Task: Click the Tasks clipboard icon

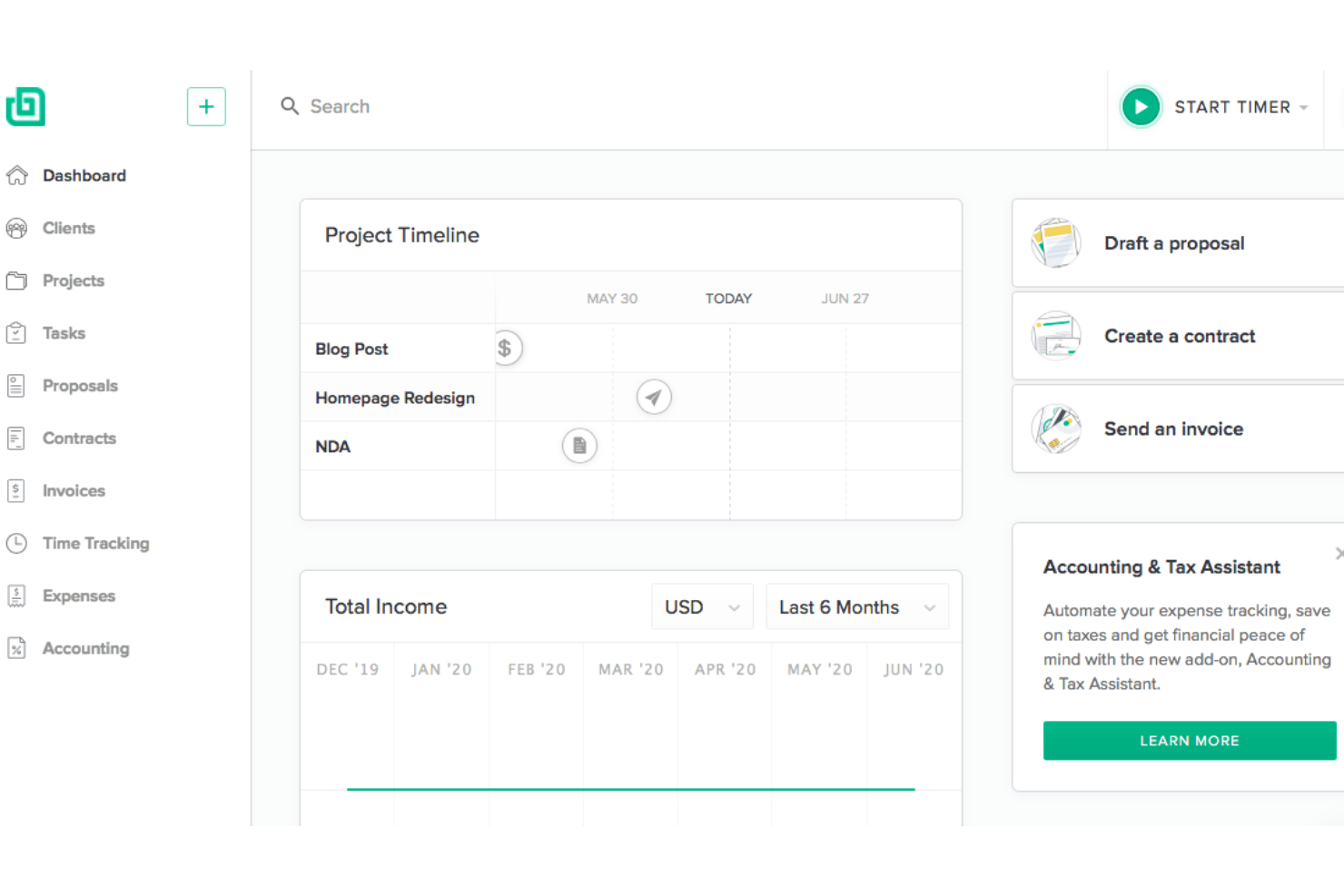Action: pos(16,333)
